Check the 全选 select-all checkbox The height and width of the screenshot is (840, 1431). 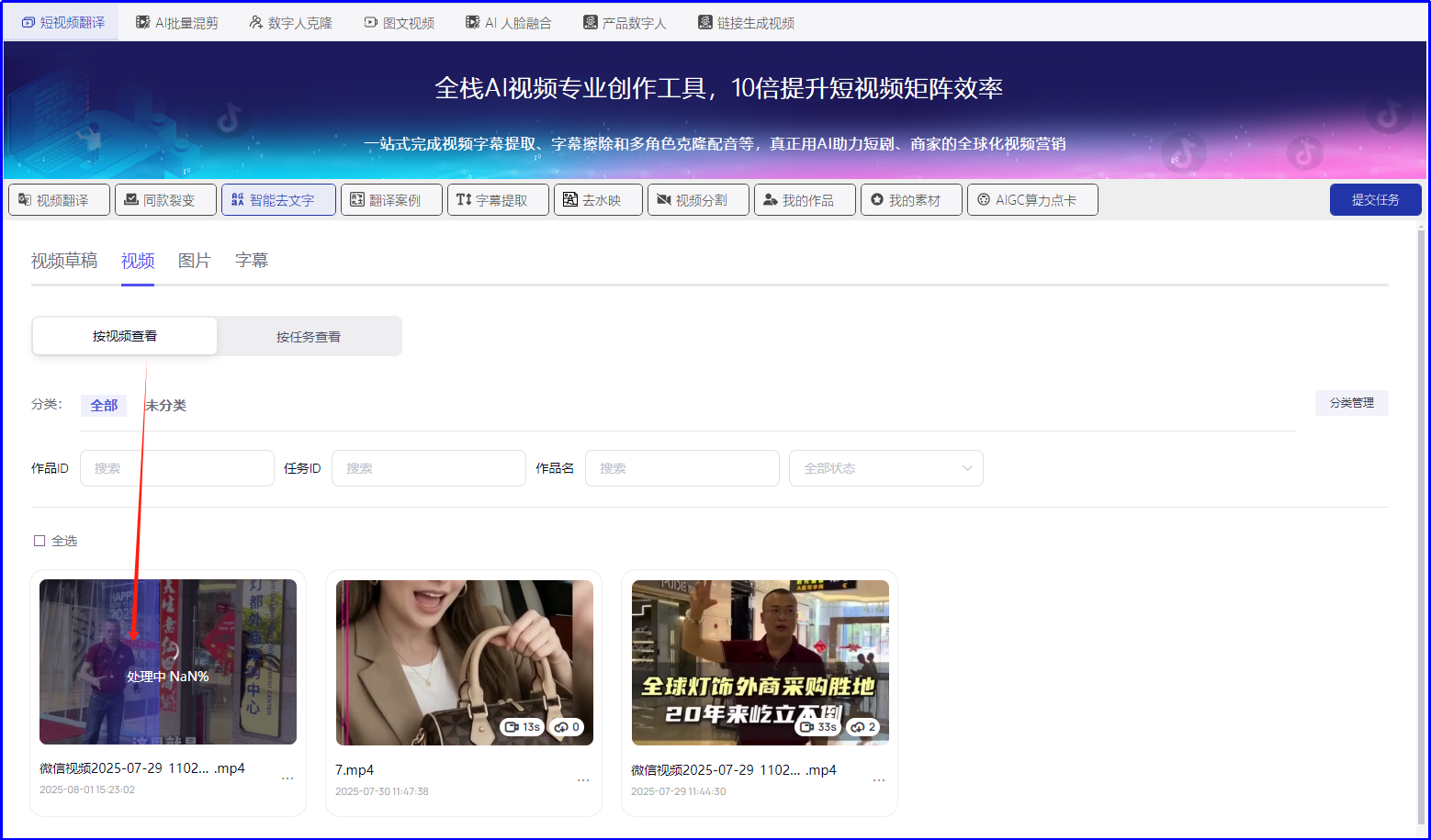tap(39, 540)
